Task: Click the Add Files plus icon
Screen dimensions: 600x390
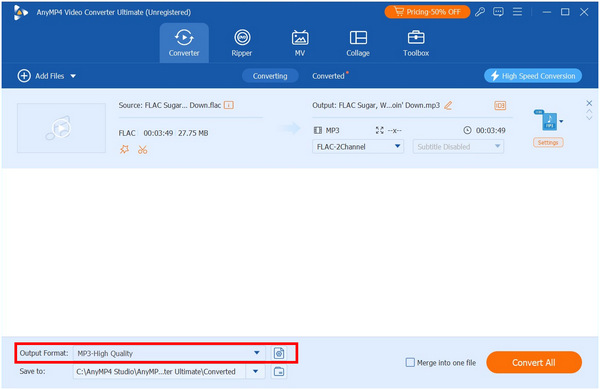Action: [24, 76]
